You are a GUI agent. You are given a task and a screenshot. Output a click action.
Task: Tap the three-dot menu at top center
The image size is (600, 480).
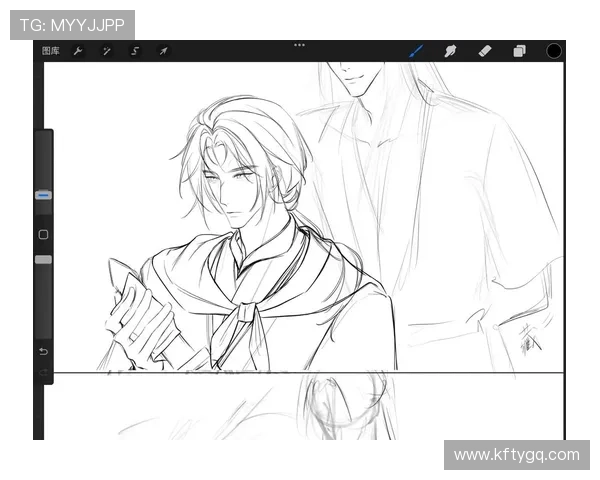pyautogui.click(x=299, y=44)
